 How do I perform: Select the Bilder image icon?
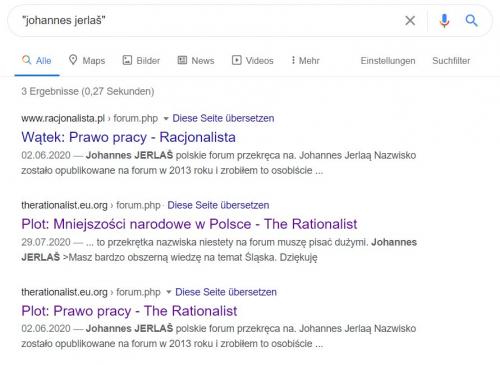click(127, 60)
